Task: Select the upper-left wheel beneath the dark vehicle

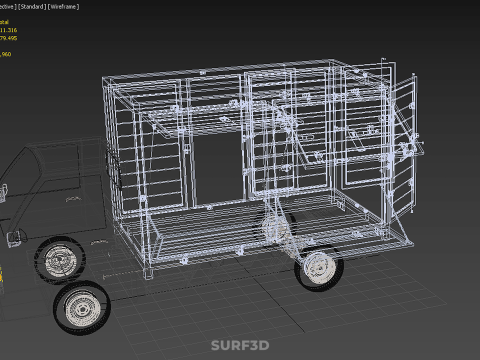Action: pyautogui.click(x=60, y=260)
